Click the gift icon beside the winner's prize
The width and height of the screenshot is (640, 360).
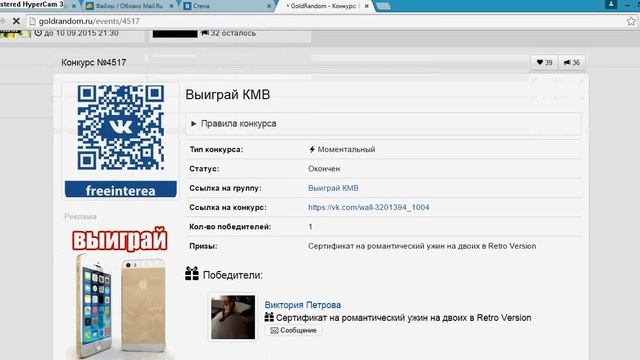point(269,317)
